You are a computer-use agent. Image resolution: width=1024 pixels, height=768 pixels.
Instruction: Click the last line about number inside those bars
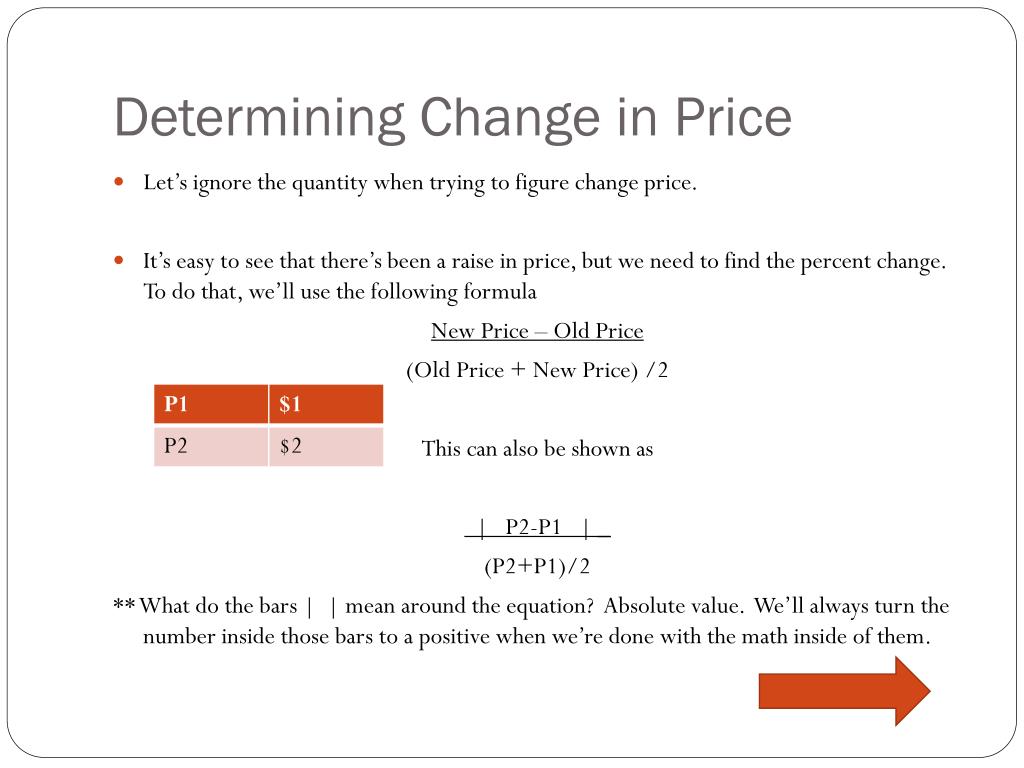point(537,637)
